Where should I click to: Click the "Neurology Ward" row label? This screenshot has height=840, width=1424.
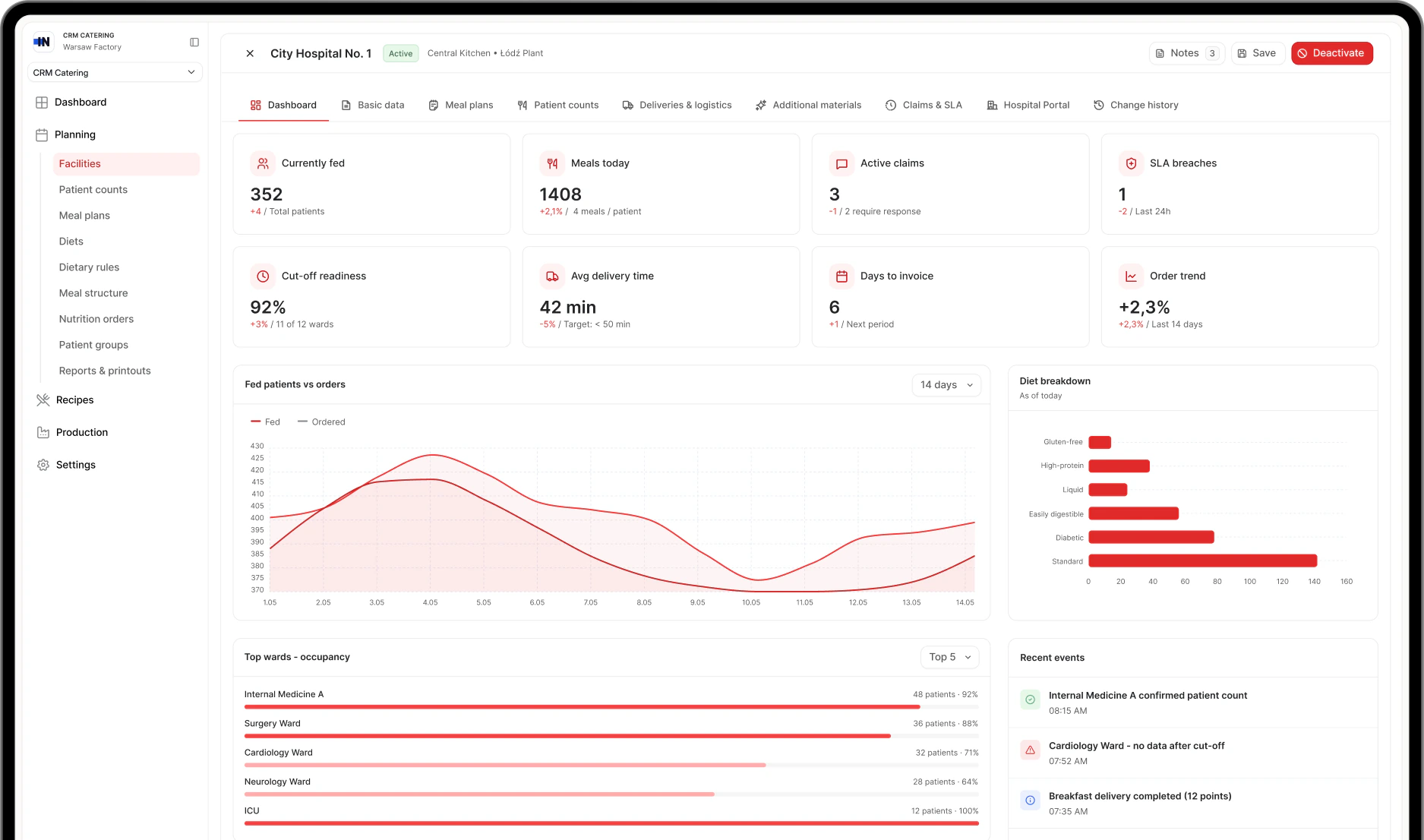(x=277, y=782)
